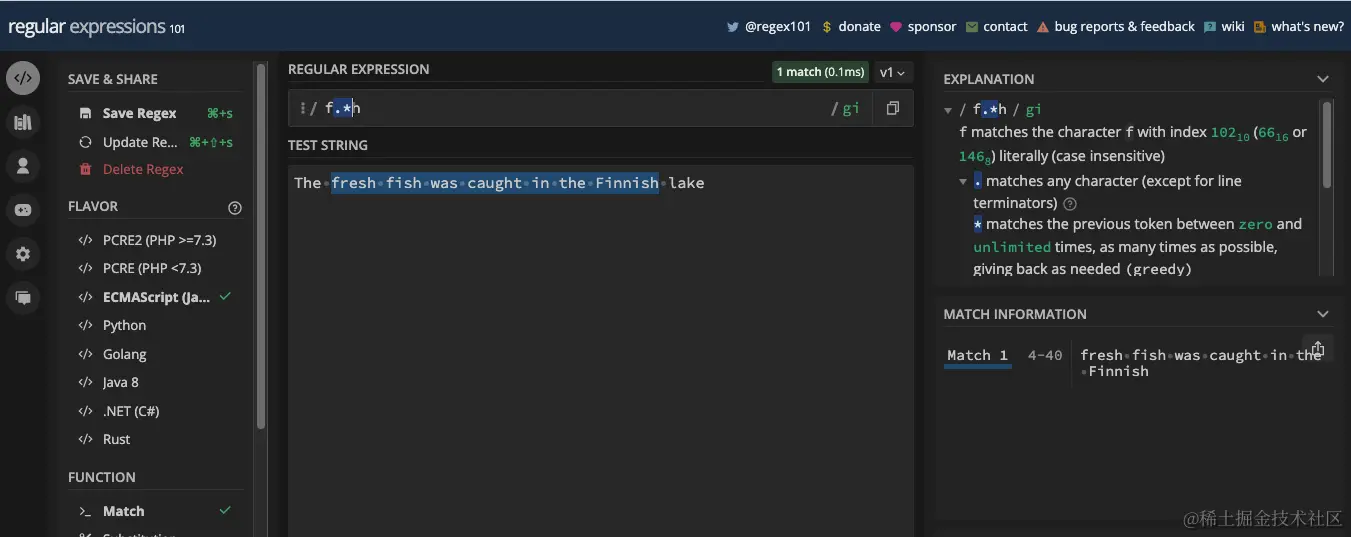Screen dimensions: 1351x537
Task: Click the regex delimiter drag handle
Action: point(302,108)
